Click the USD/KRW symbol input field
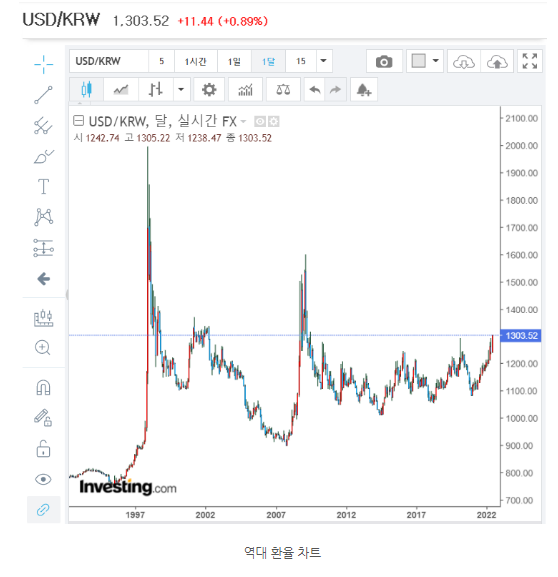 coord(109,61)
